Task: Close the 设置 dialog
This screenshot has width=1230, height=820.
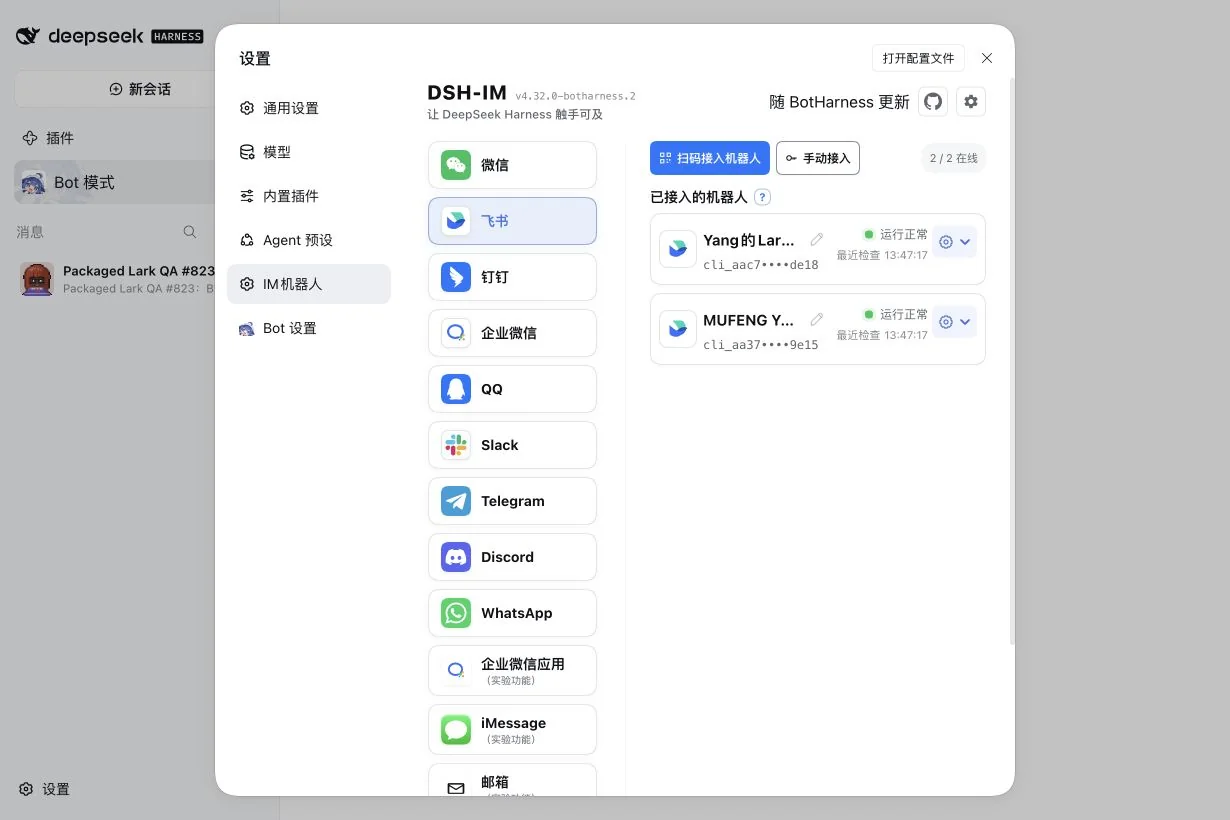Action: click(x=987, y=58)
